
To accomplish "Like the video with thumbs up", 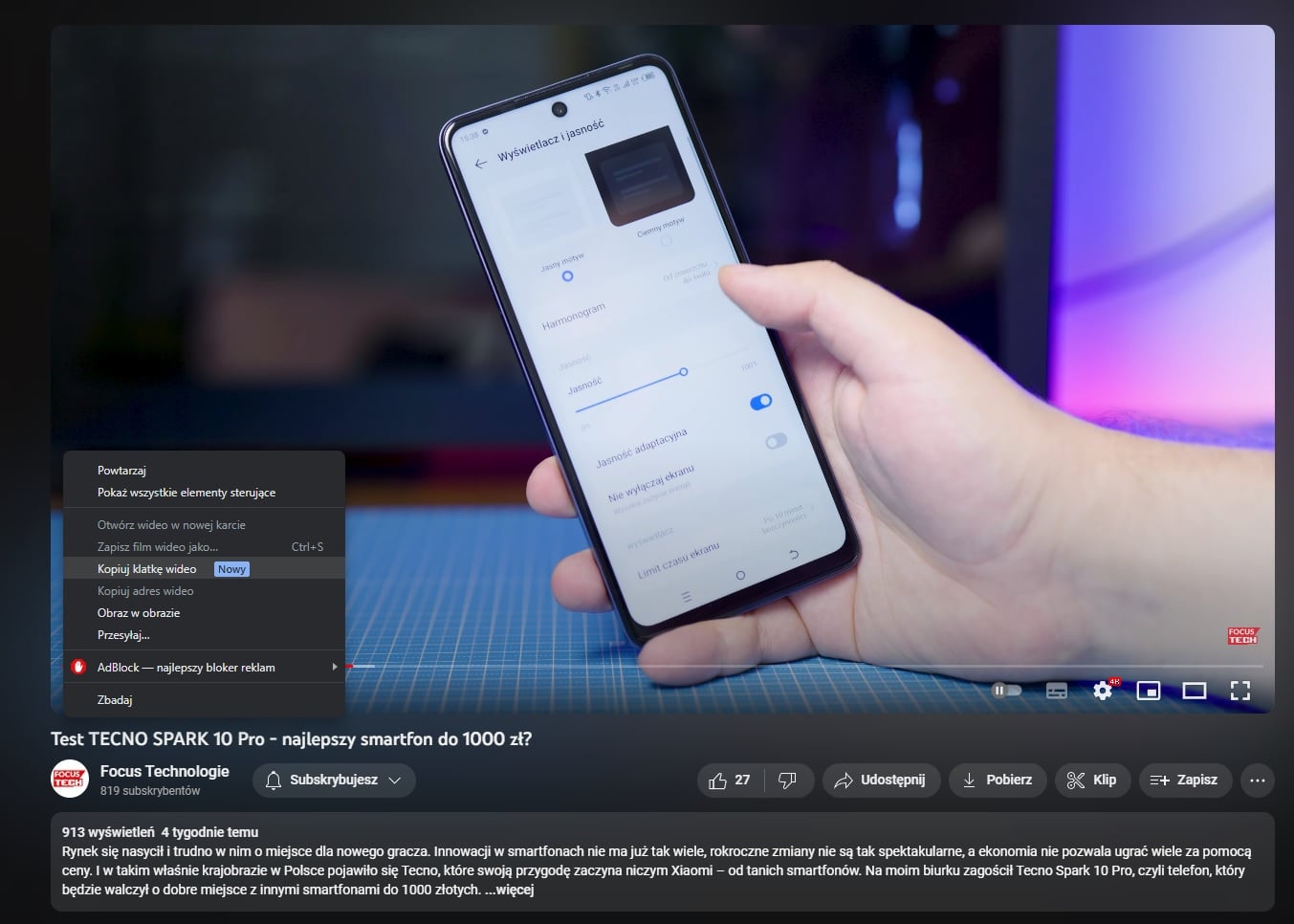I will pos(729,781).
